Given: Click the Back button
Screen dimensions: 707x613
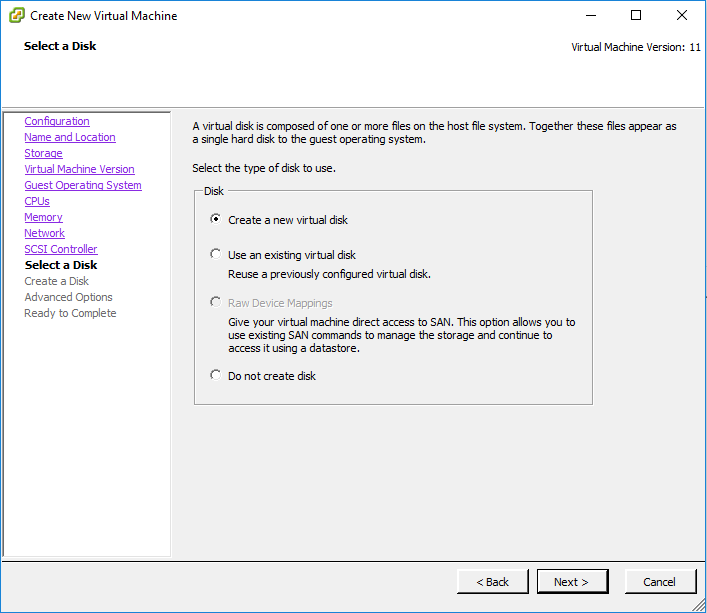Looking at the screenshot, I should (x=492, y=581).
